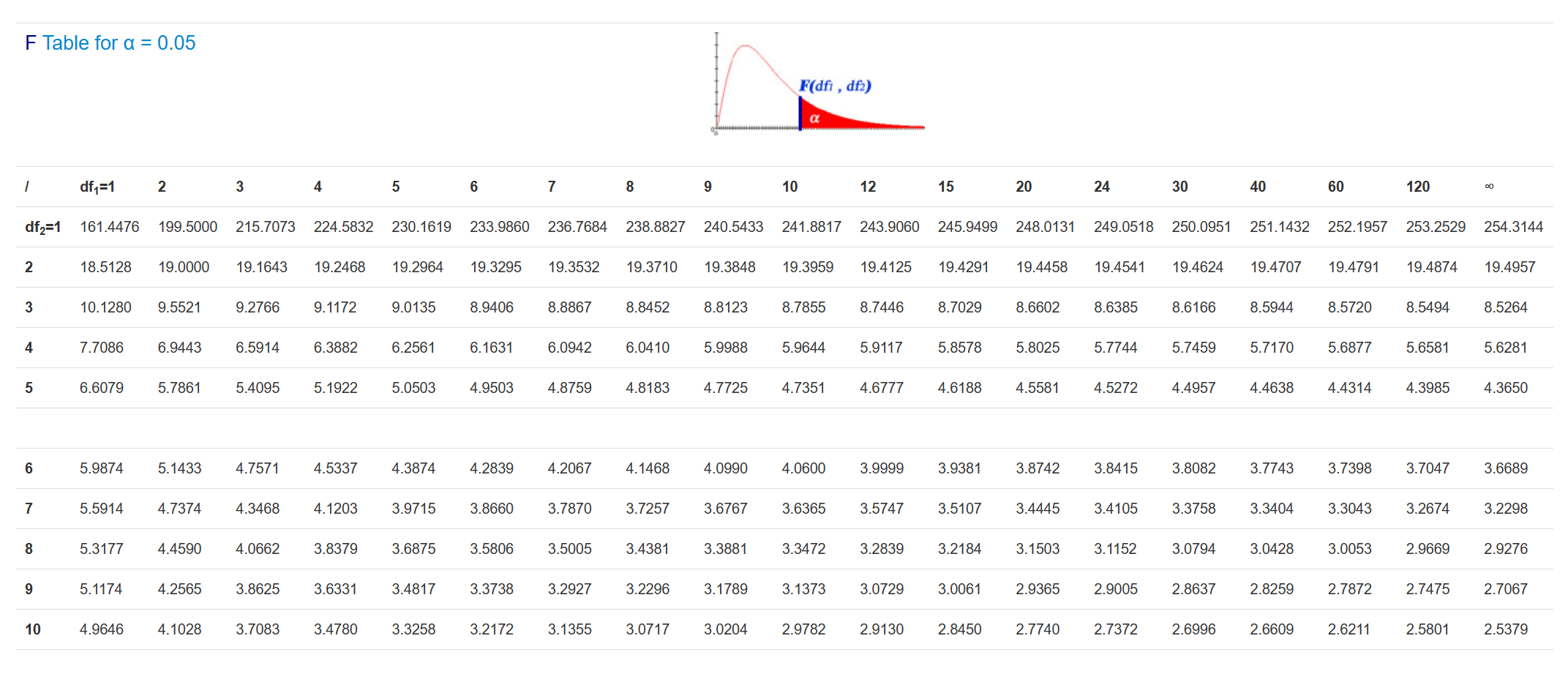Click the column header labeled 120
1568x674 pixels.
(x=1417, y=187)
